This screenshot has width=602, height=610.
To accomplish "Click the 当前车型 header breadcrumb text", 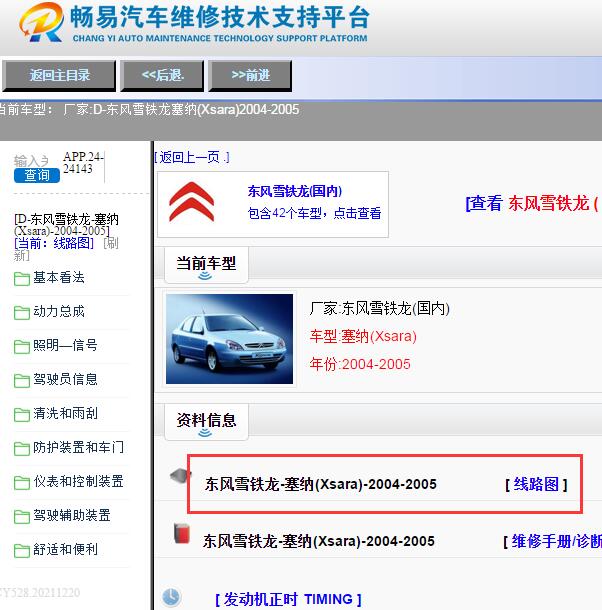I will pos(148,110).
